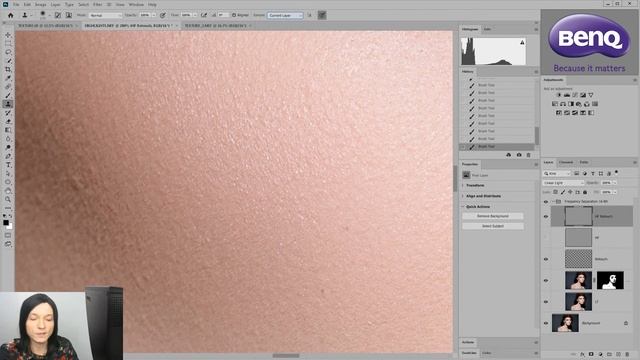Open the layer Opacity slider arrow
Viewport: 640px width, 360px height.
(615, 183)
